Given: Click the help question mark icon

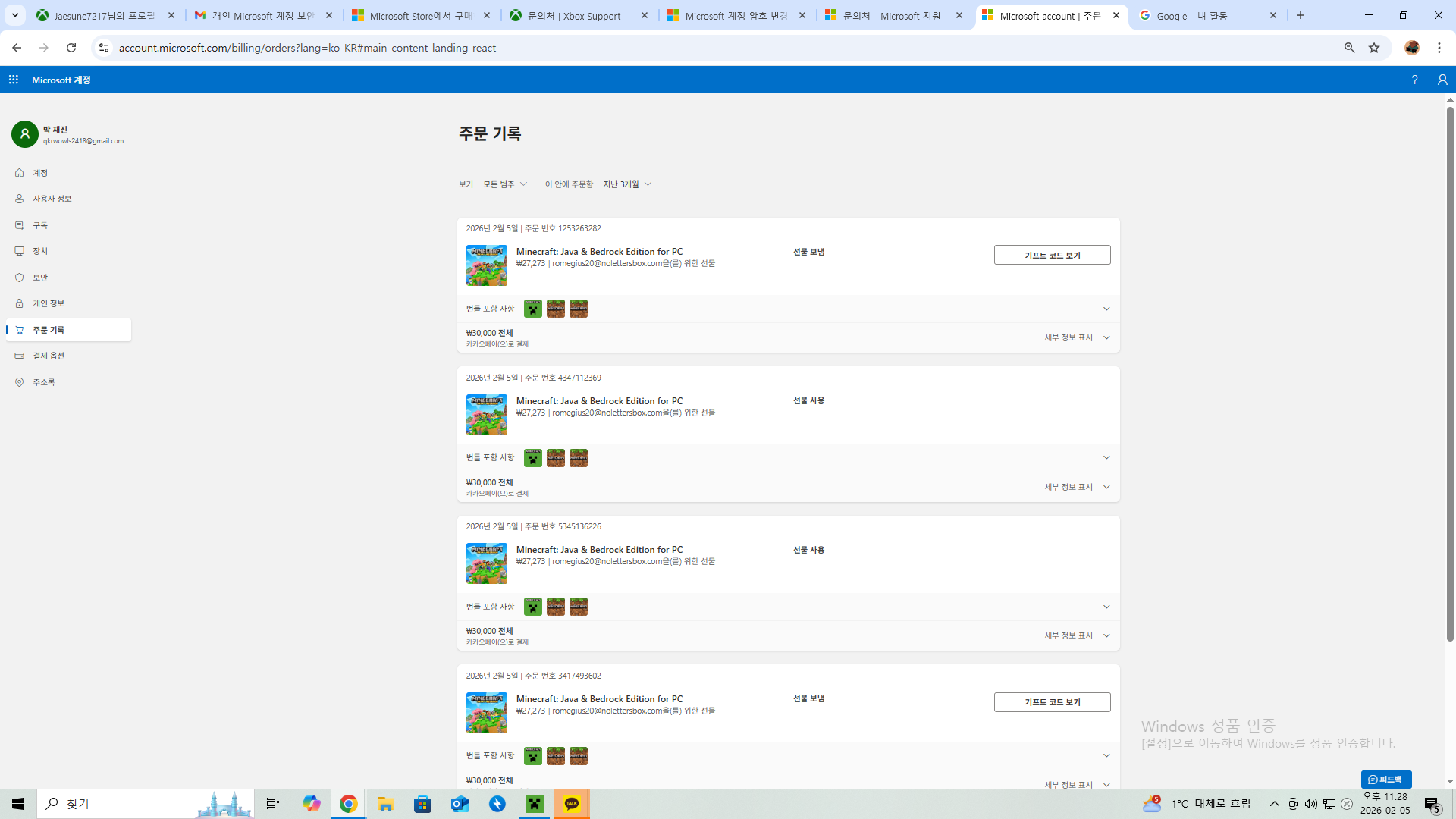Looking at the screenshot, I should [x=1414, y=80].
